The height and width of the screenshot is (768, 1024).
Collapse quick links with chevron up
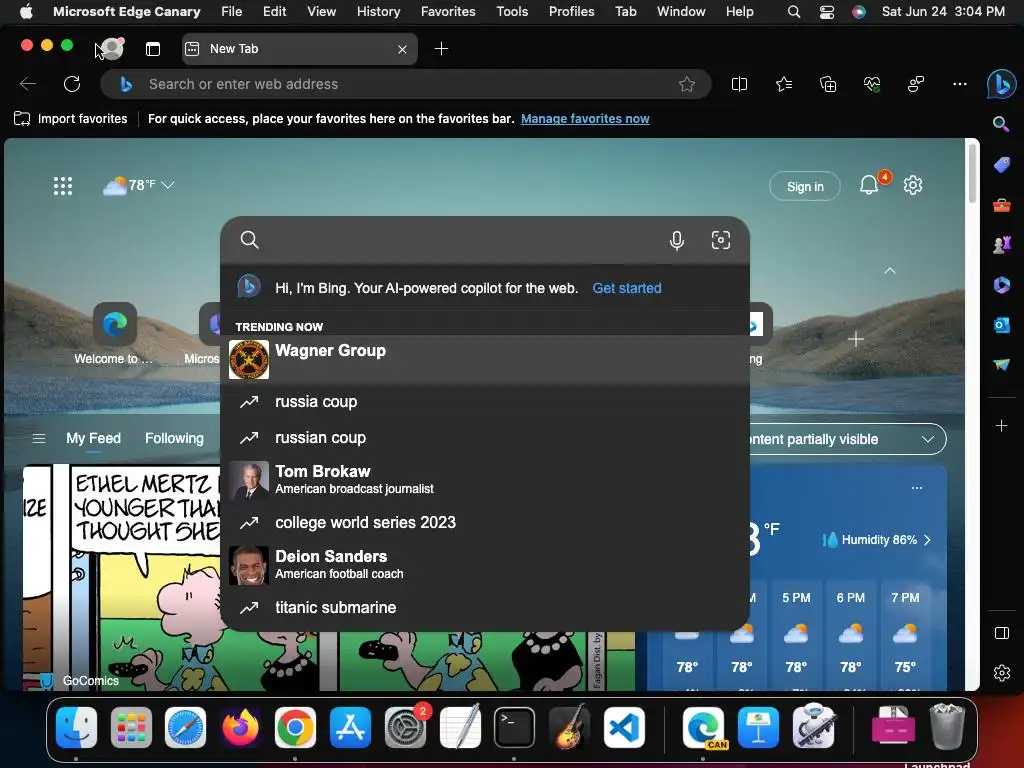point(889,270)
